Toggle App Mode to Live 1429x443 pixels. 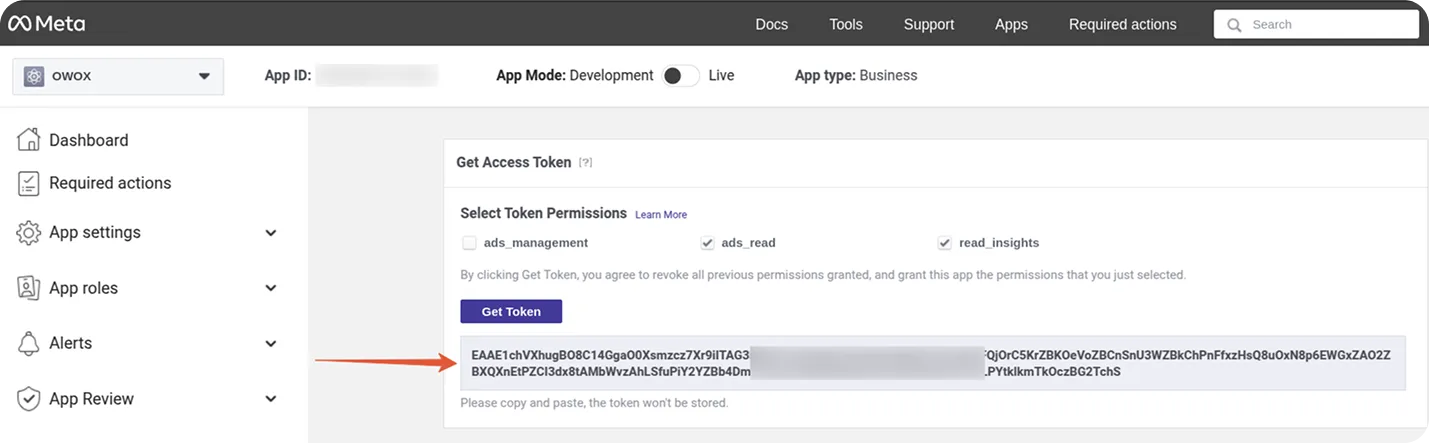[x=681, y=76]
